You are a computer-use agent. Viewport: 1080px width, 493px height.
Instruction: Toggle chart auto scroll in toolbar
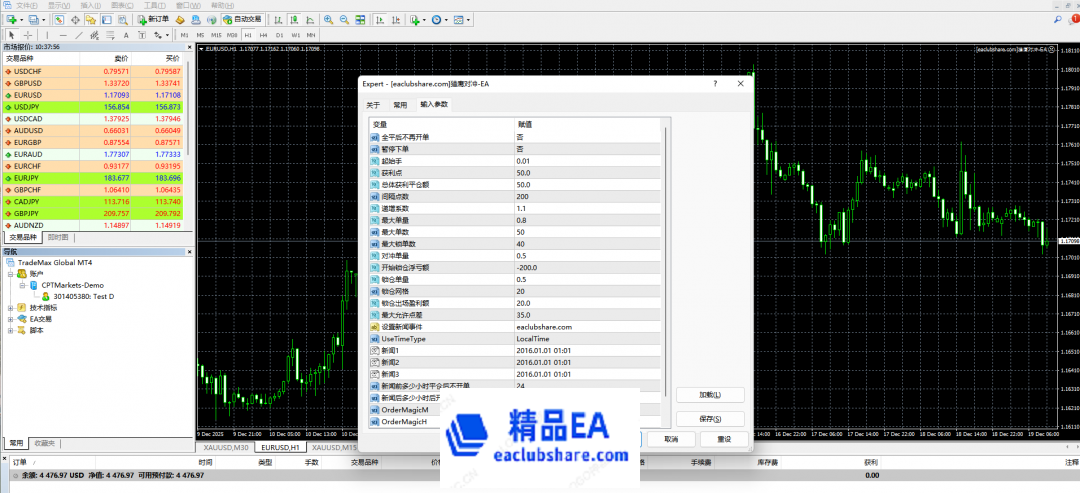click(x=380, y=20)
